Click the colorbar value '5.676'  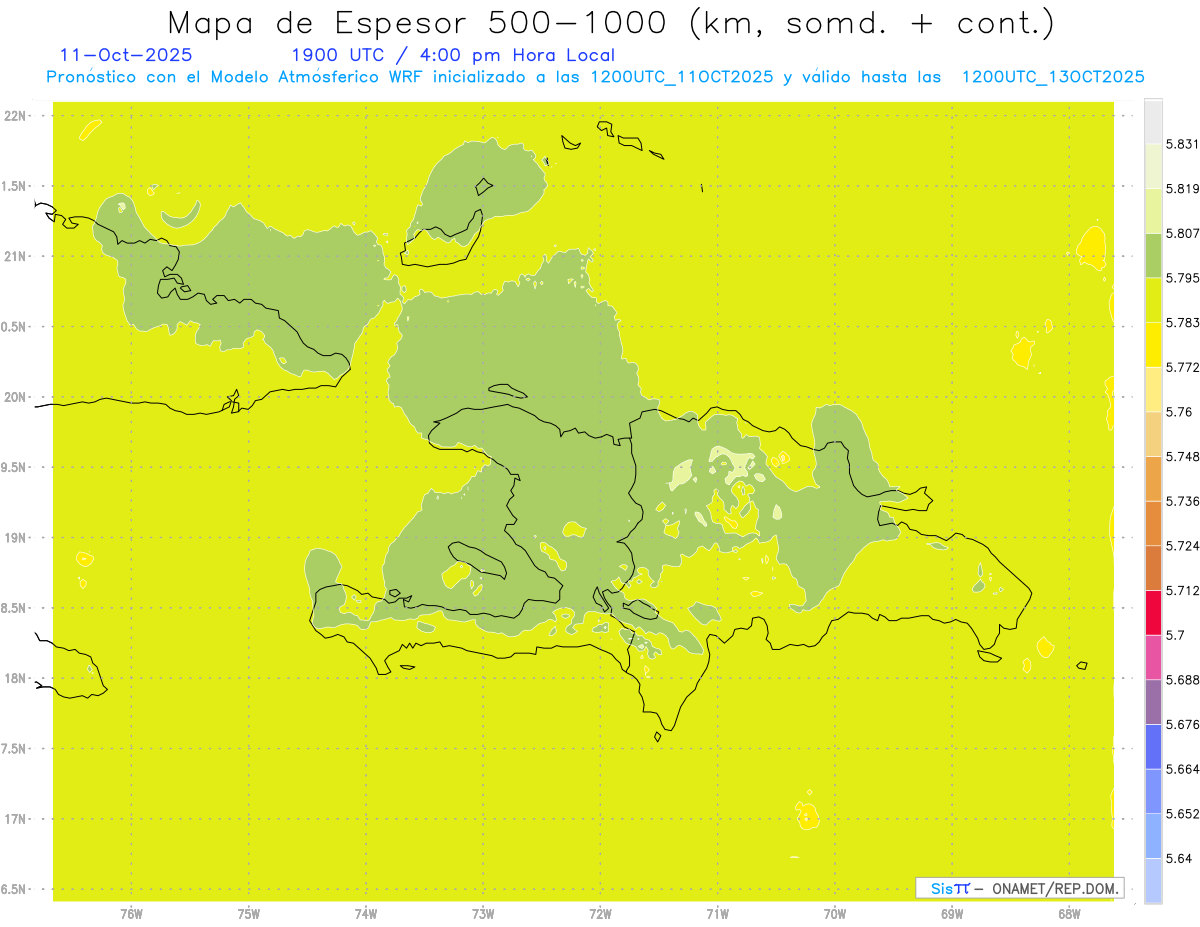1182,724
